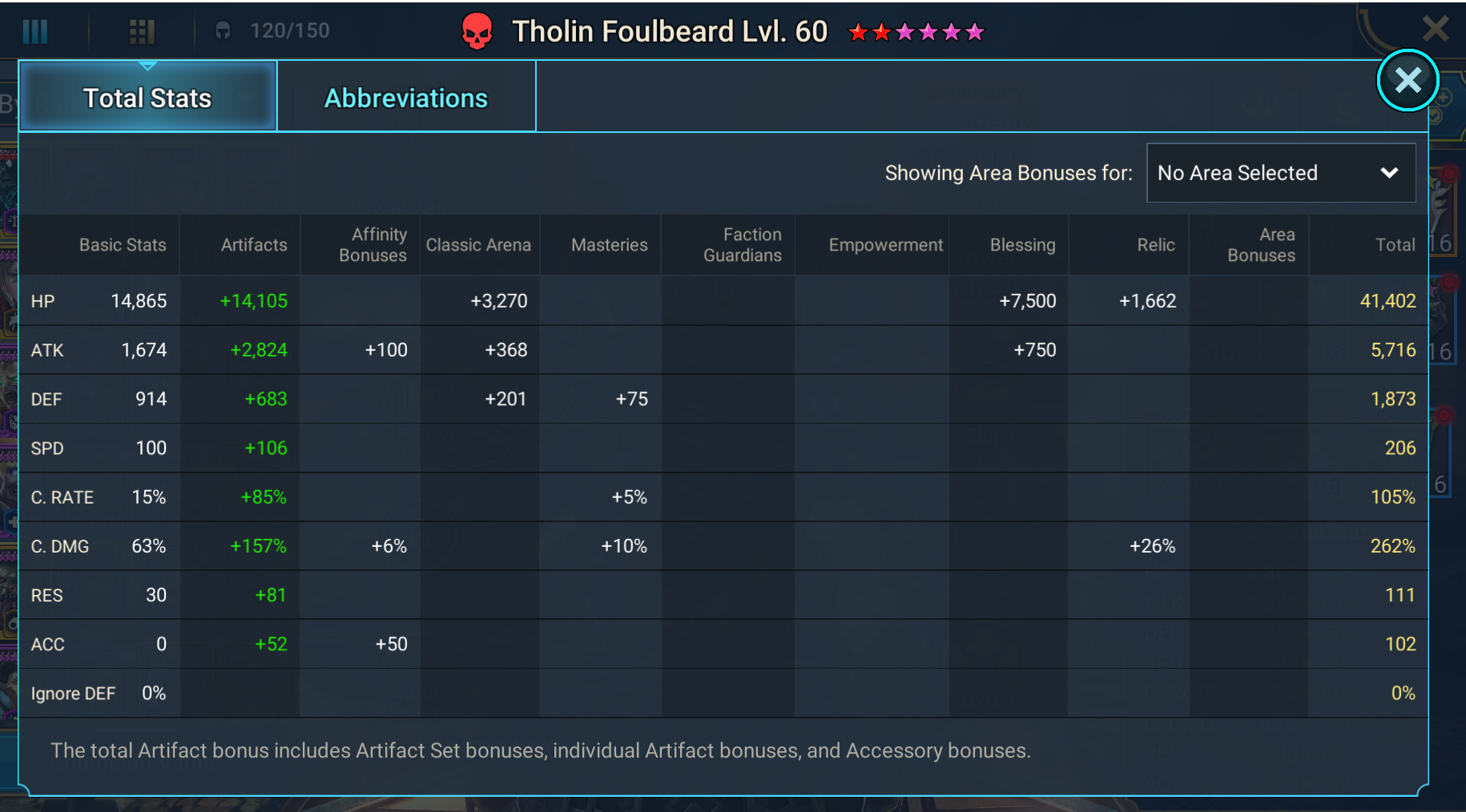Click the Relic column header

click(1156, 245)
